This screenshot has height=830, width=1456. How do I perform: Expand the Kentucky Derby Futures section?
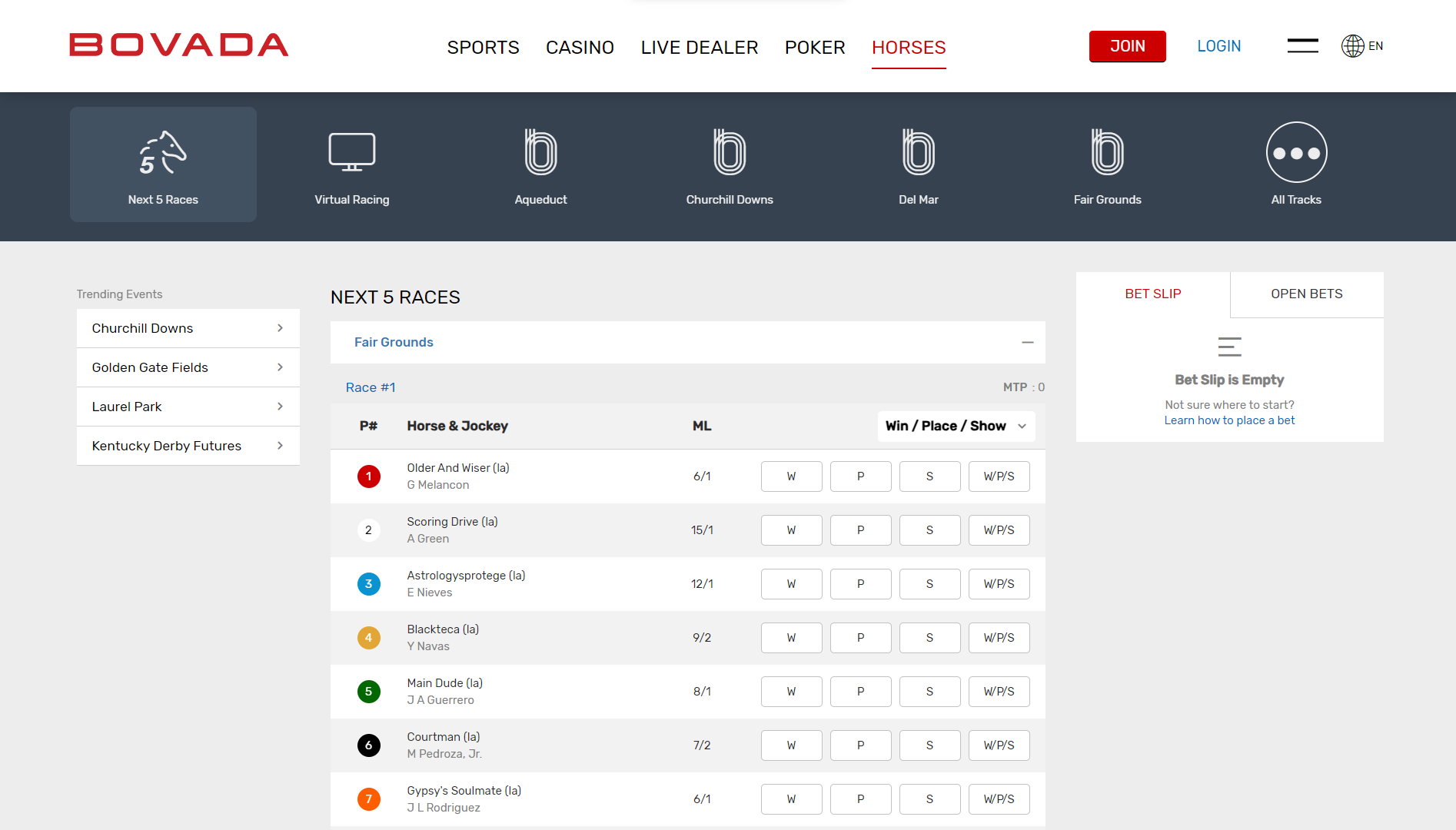(x=188, y=446)
